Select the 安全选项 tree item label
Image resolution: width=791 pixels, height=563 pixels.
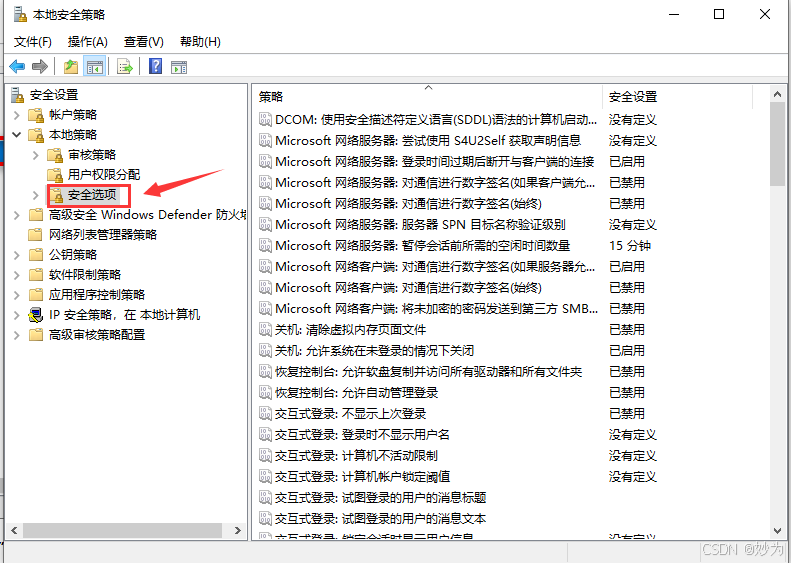coord(92,195)
